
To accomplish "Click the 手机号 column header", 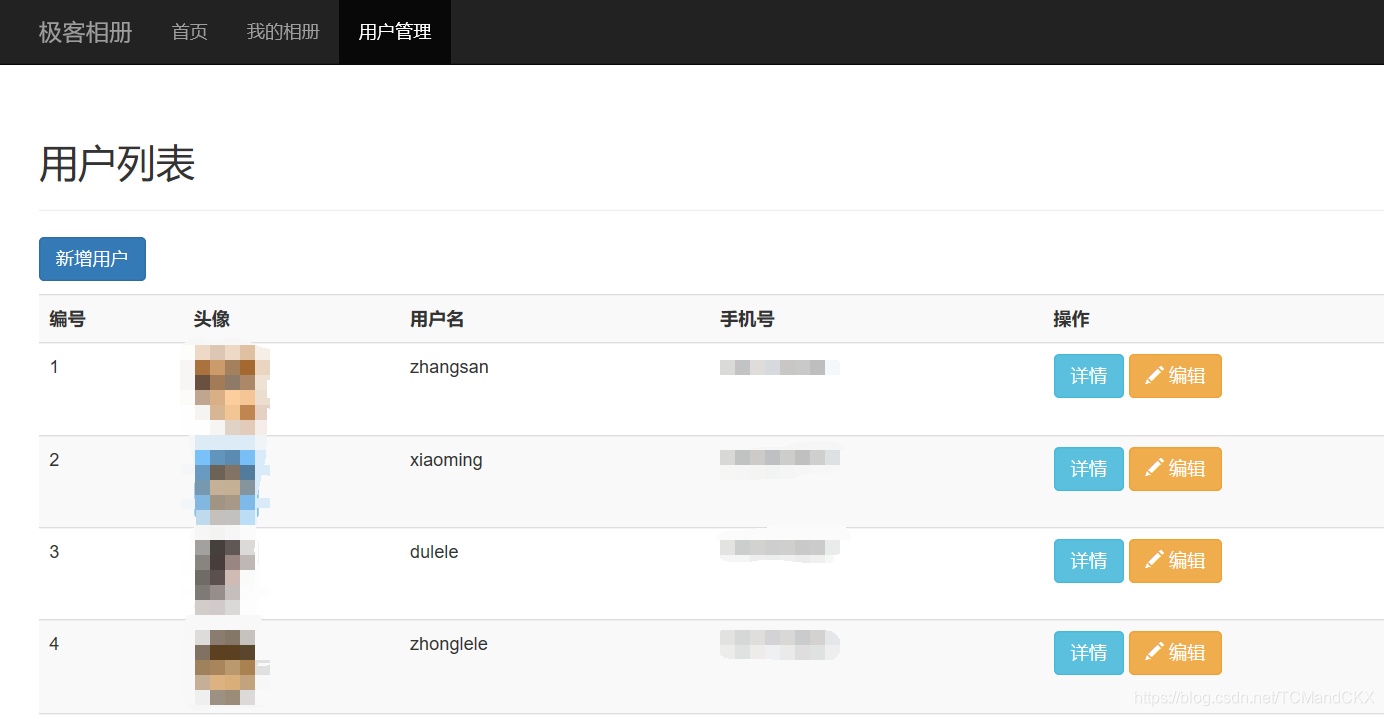I will tap(747, 319).
